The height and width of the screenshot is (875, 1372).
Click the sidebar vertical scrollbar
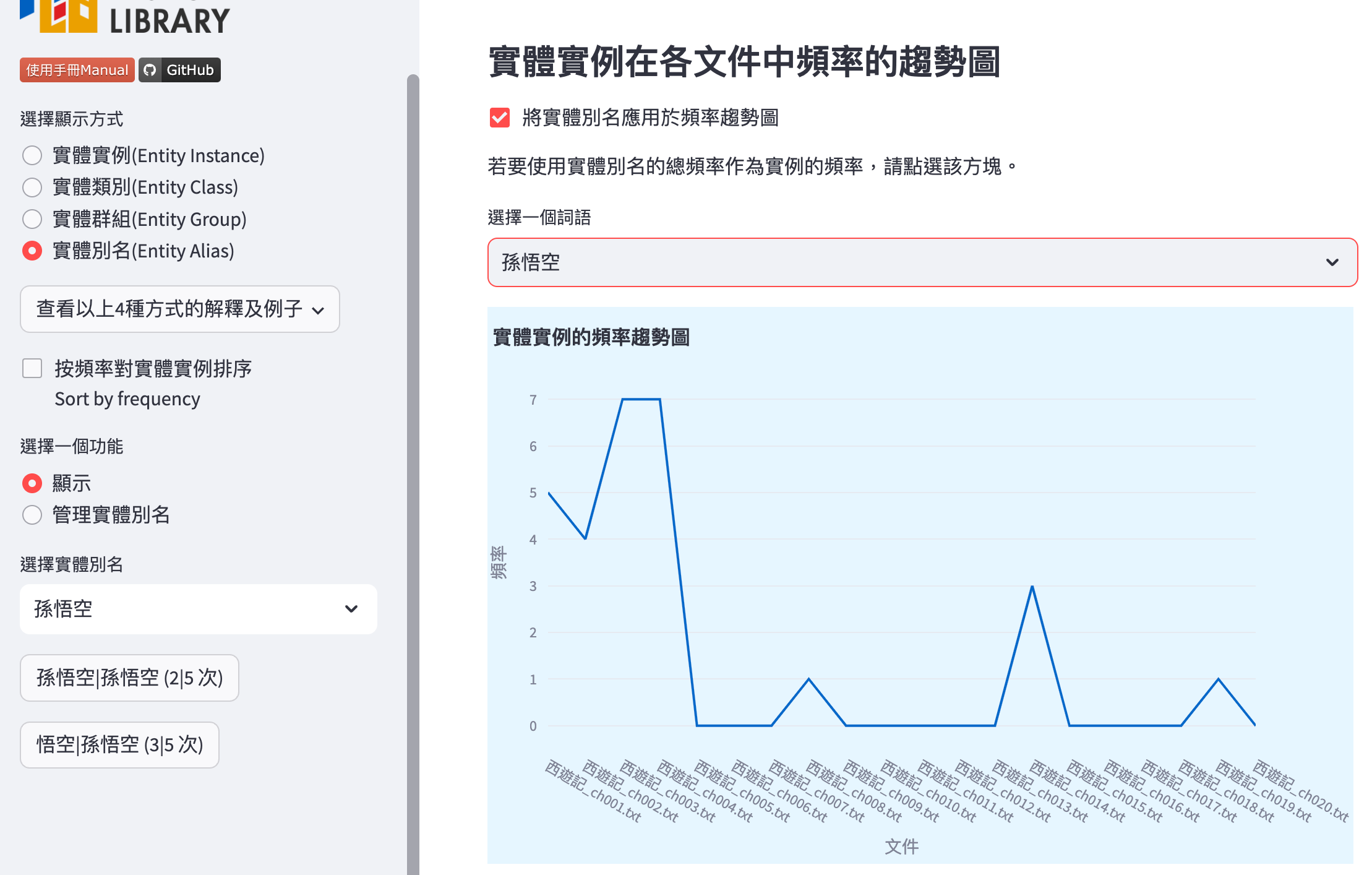click(413, 433)
